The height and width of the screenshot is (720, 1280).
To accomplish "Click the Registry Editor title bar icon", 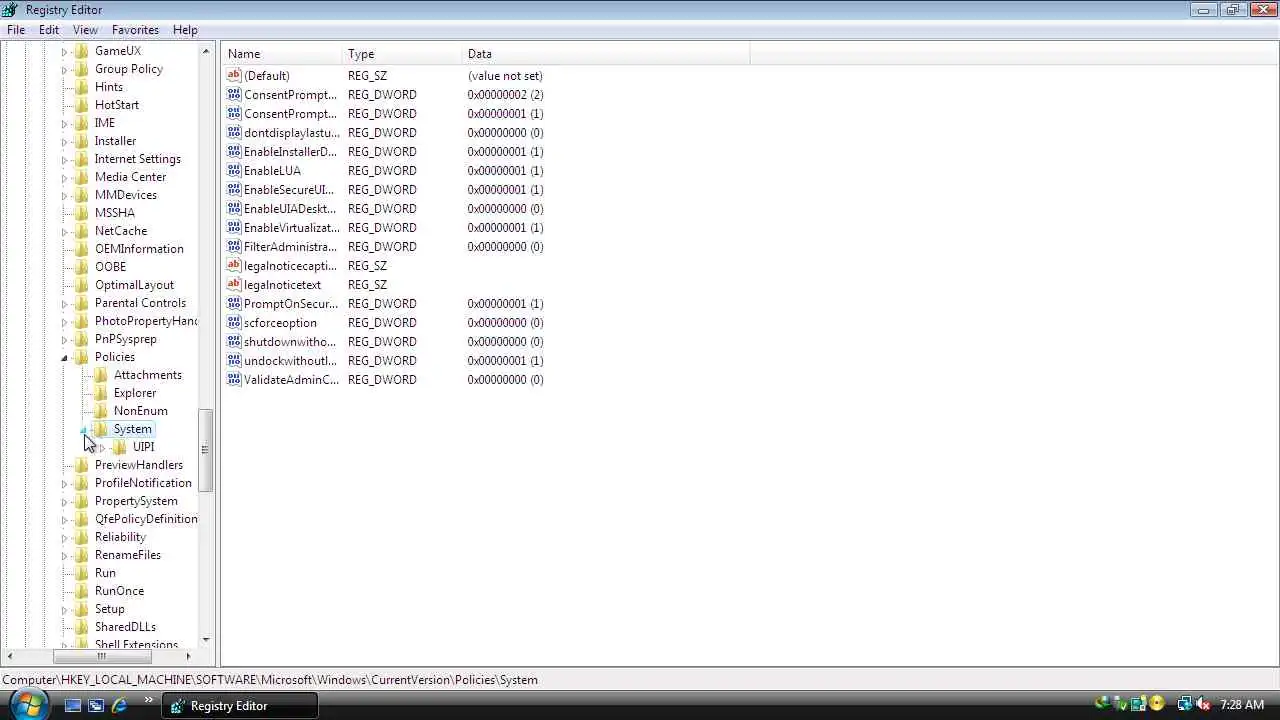I will [11, 10].
